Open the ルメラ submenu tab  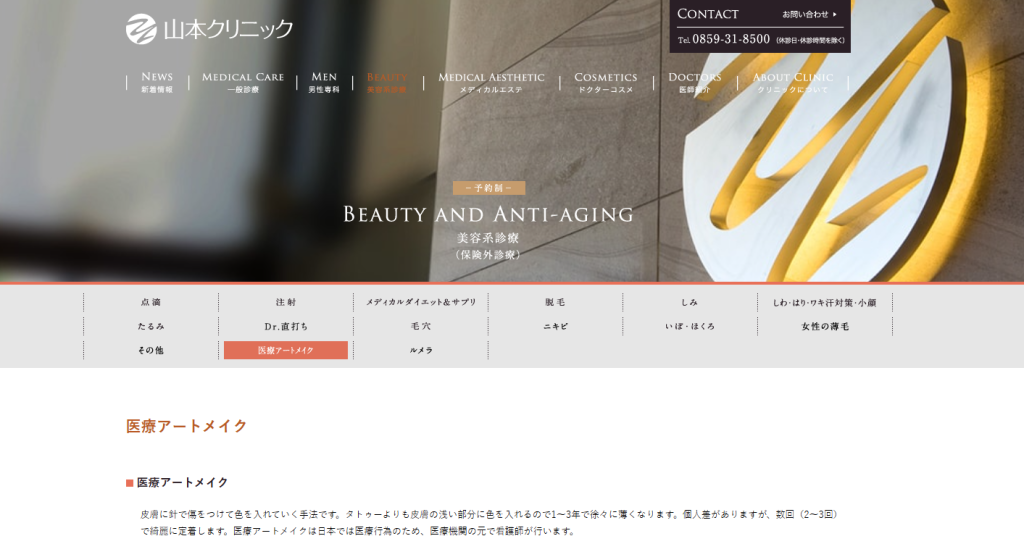[420, 350]
